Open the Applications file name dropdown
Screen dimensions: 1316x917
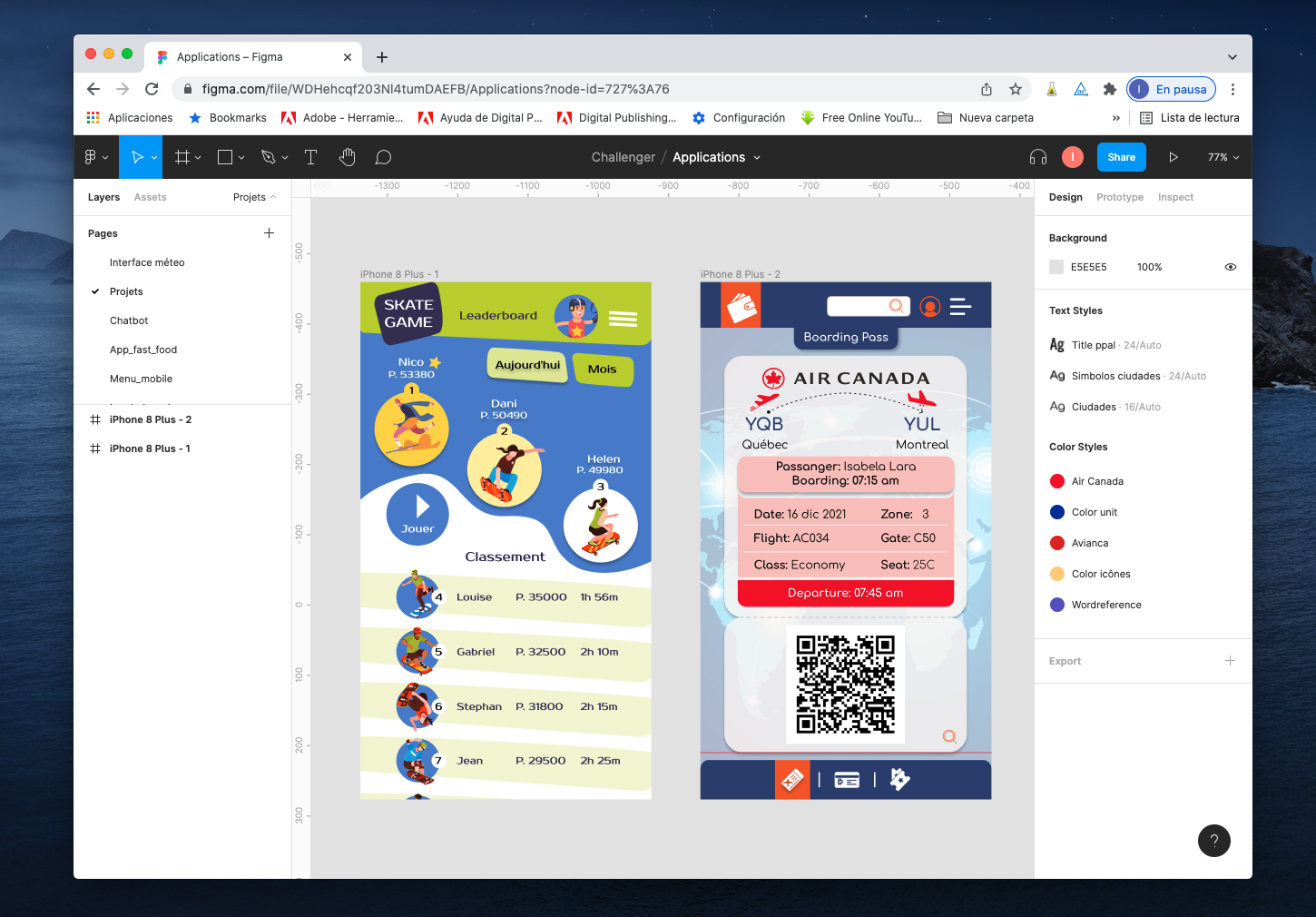point(716,157)
